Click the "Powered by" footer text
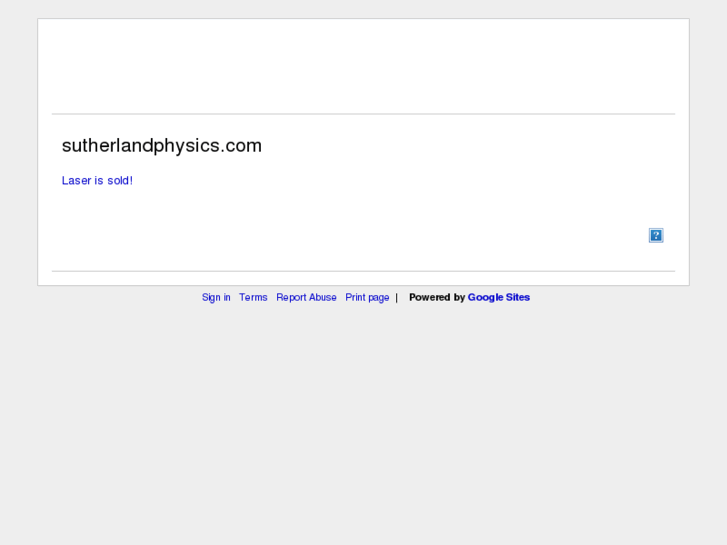Viewport: 727px width, 545px height. (x=436, y=297)
